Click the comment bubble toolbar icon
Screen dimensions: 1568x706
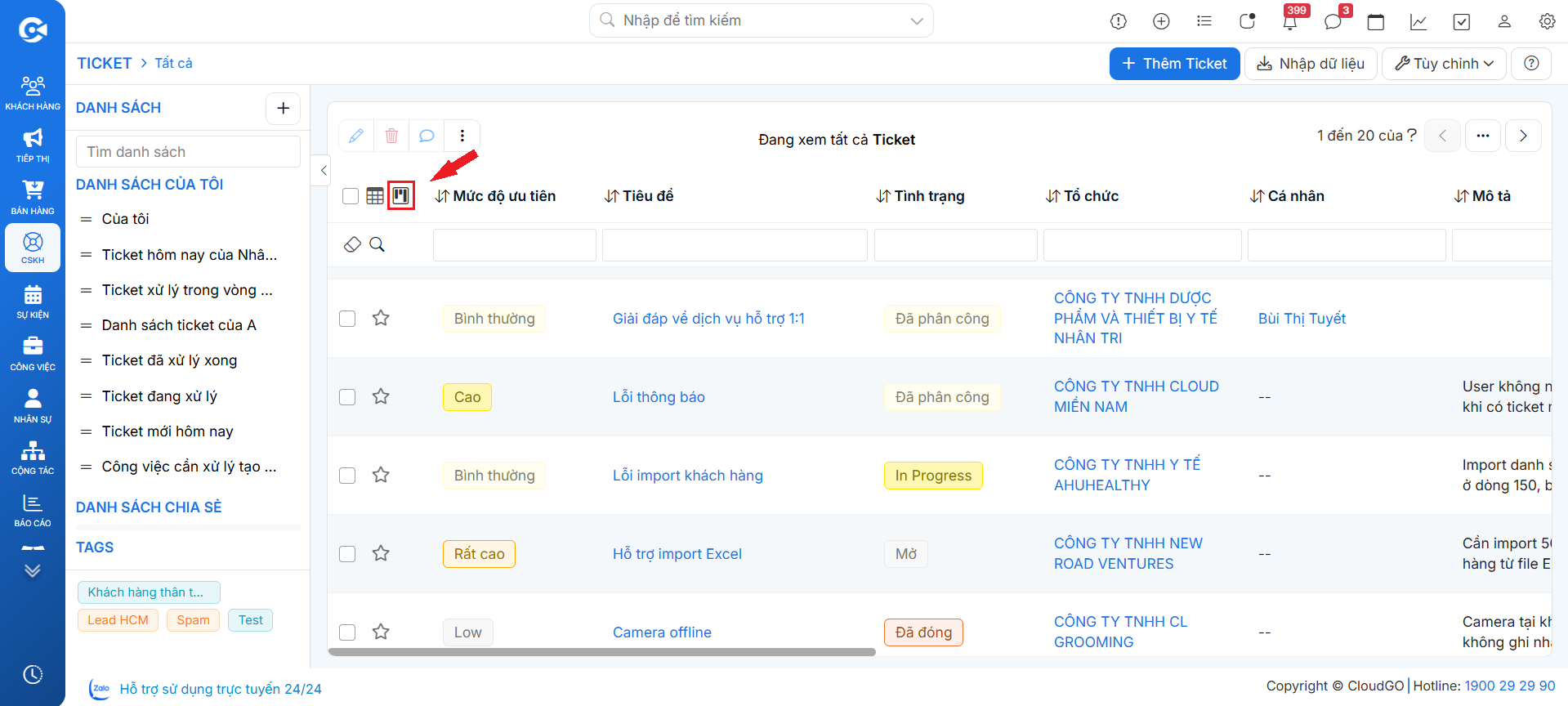[x=427, y=136]
